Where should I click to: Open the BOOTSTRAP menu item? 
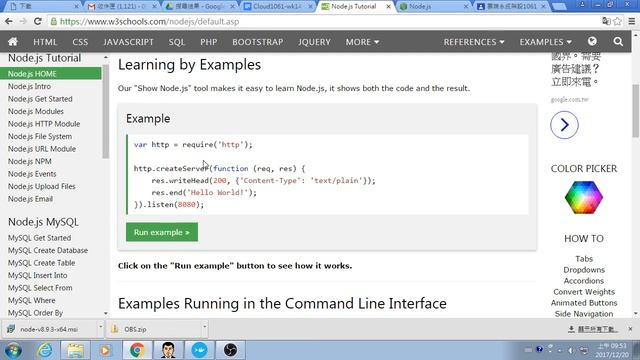point(258,42)
